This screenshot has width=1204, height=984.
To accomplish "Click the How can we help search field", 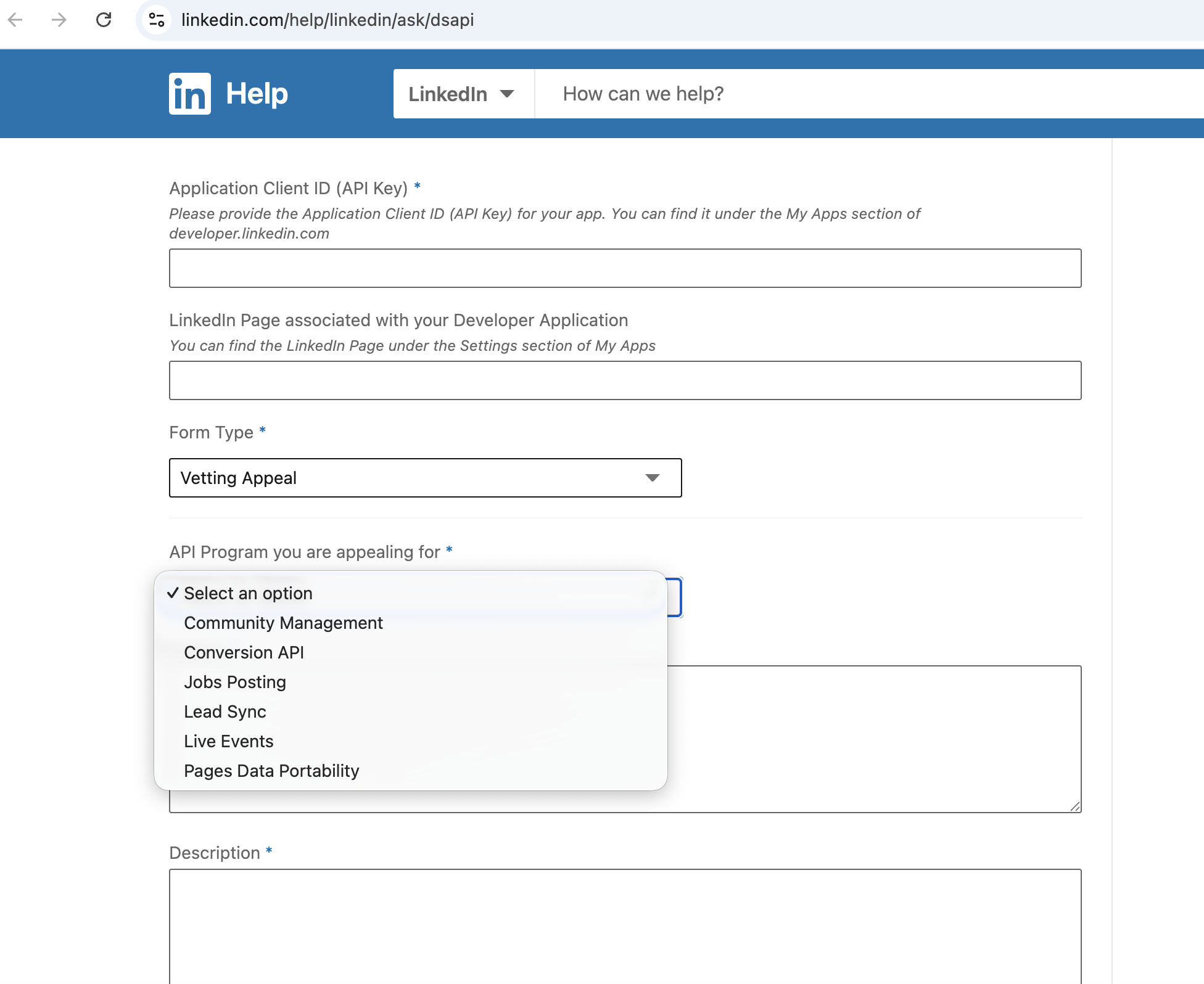I will (x=870, y=94).
